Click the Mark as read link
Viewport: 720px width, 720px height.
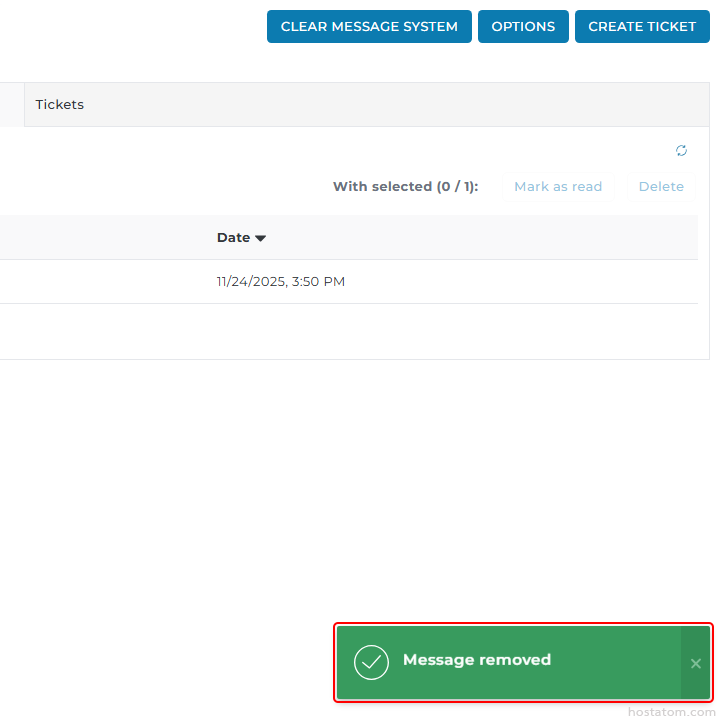(558, 187)
